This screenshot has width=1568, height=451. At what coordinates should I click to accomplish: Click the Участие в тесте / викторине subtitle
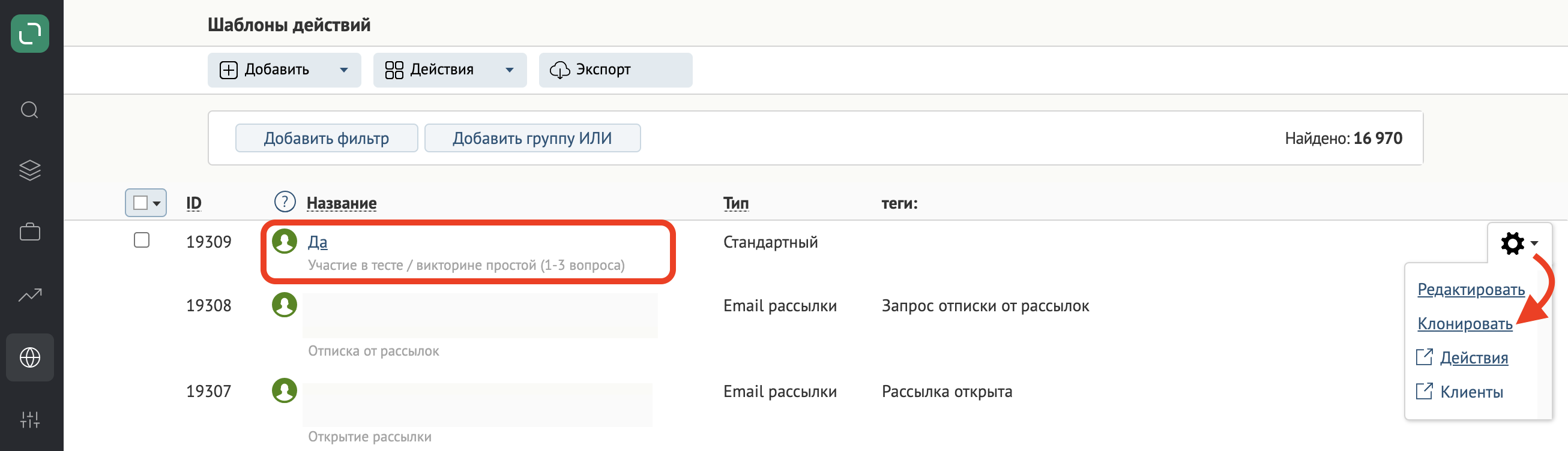point(466,266)
